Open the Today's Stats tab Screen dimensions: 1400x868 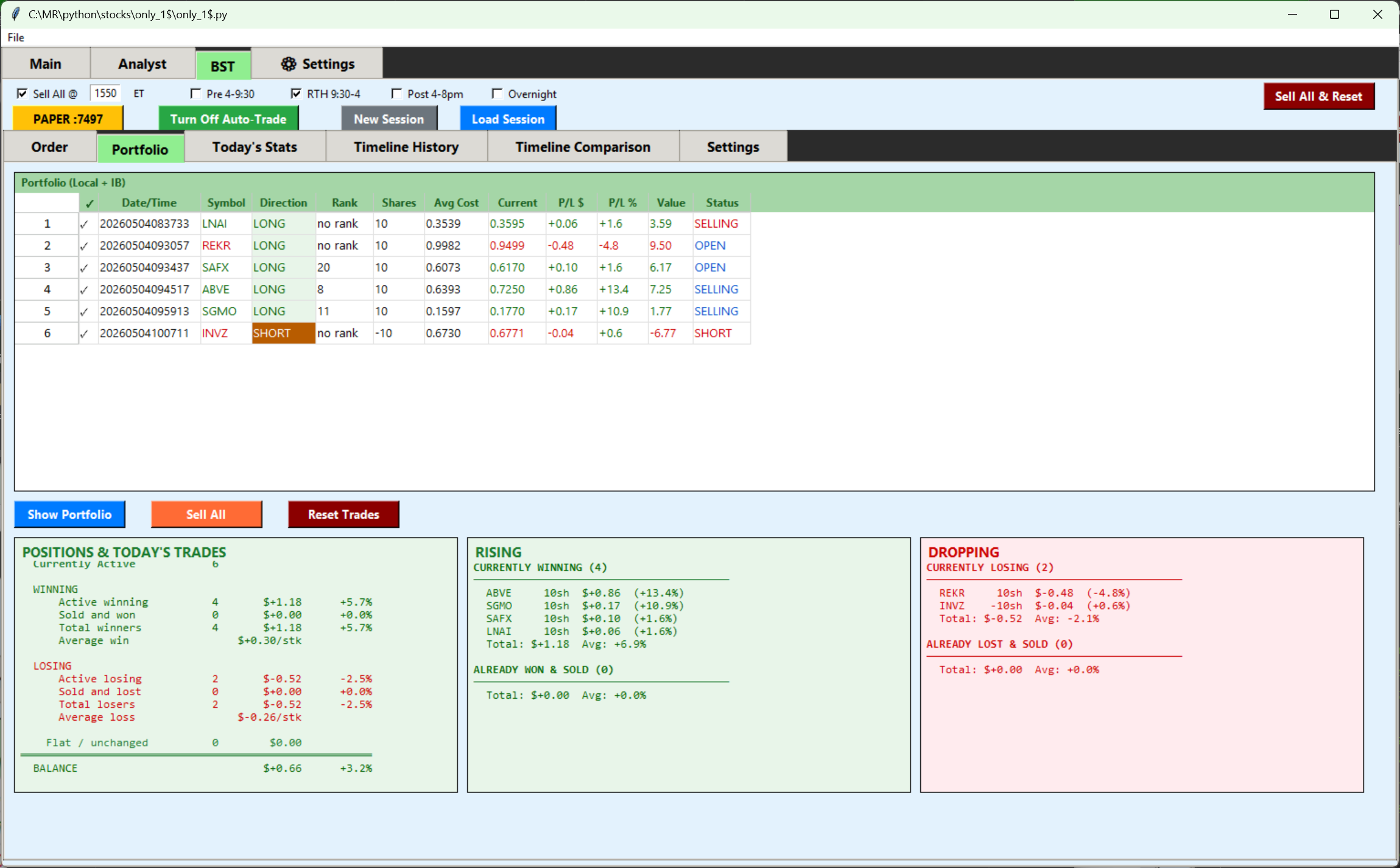[255, 147]
